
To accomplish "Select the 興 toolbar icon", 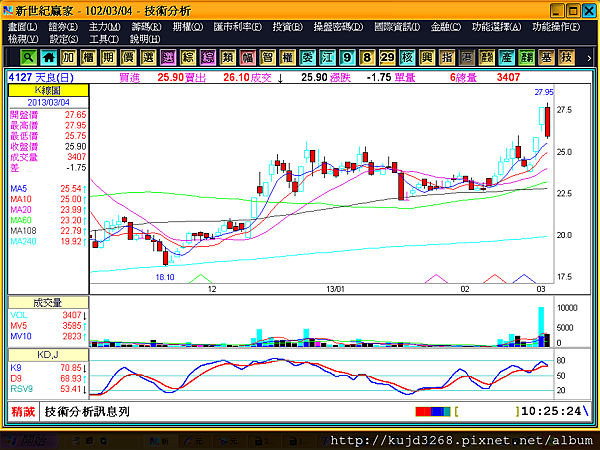I will click(x=426, y=57).
